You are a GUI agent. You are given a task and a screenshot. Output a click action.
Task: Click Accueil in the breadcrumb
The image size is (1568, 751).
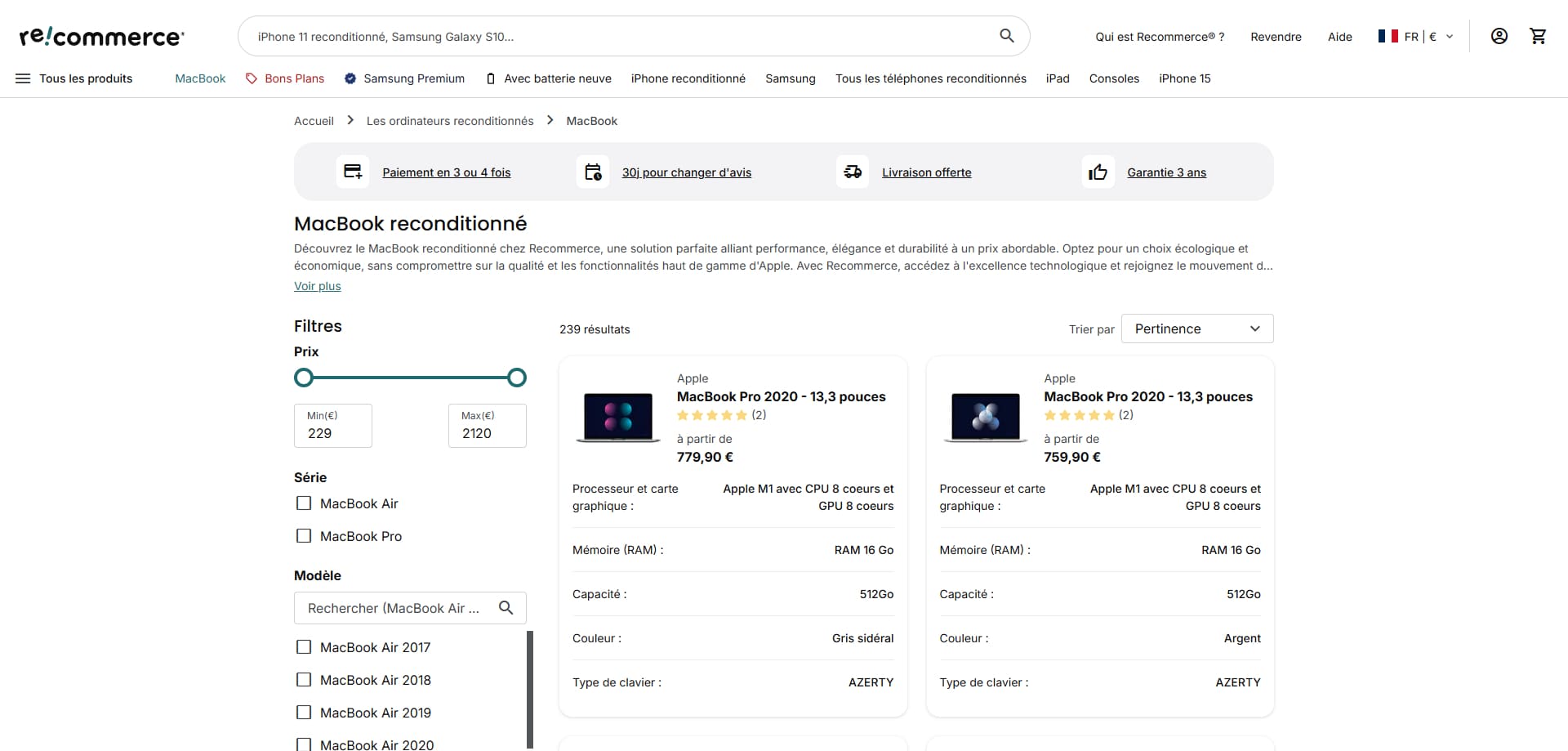pos(314,121)
